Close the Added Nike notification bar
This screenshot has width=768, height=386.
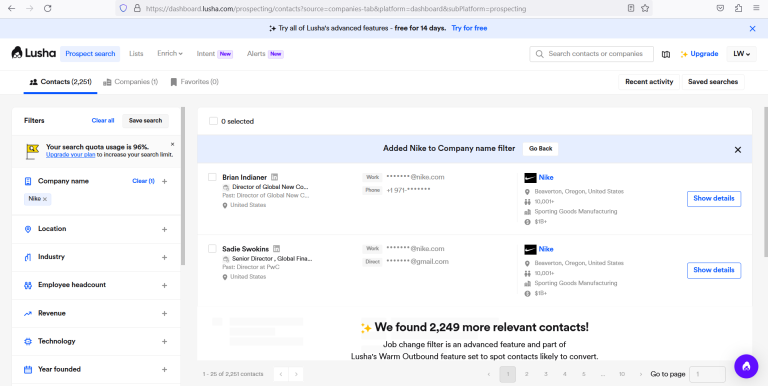point(738,150)
